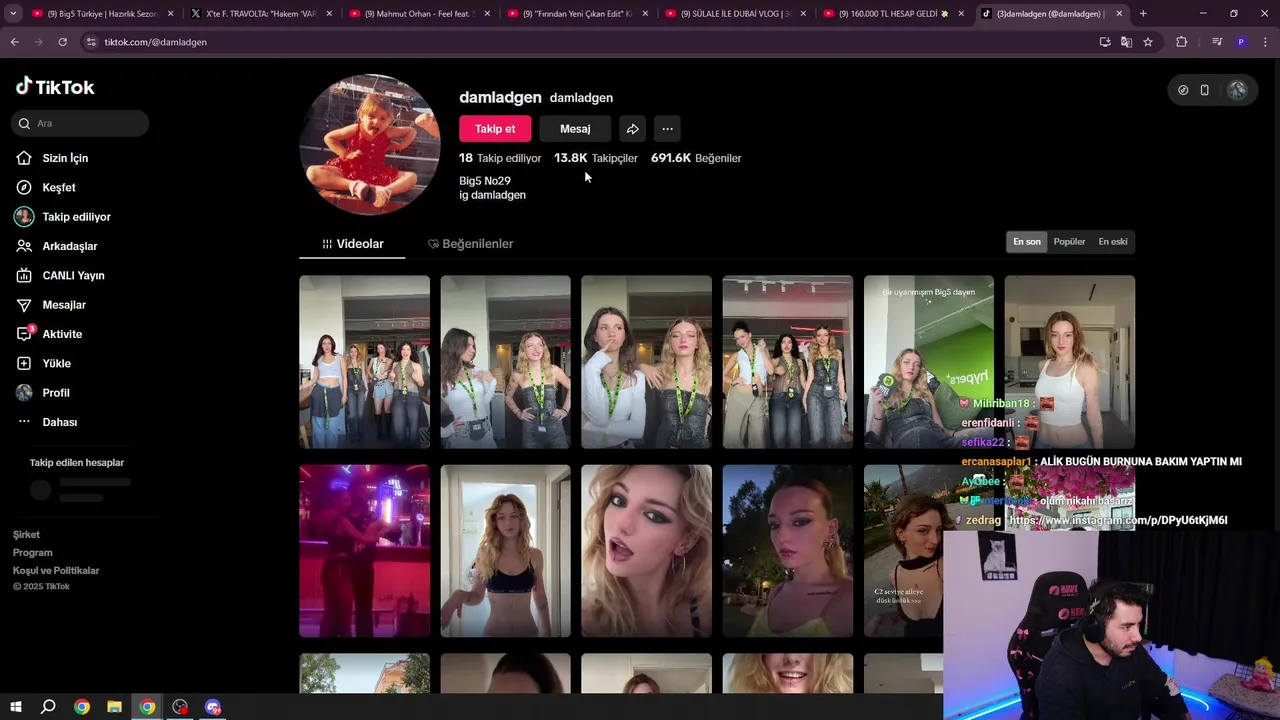
Task: Open Aktivite notifications
Action: click(49, 334)
